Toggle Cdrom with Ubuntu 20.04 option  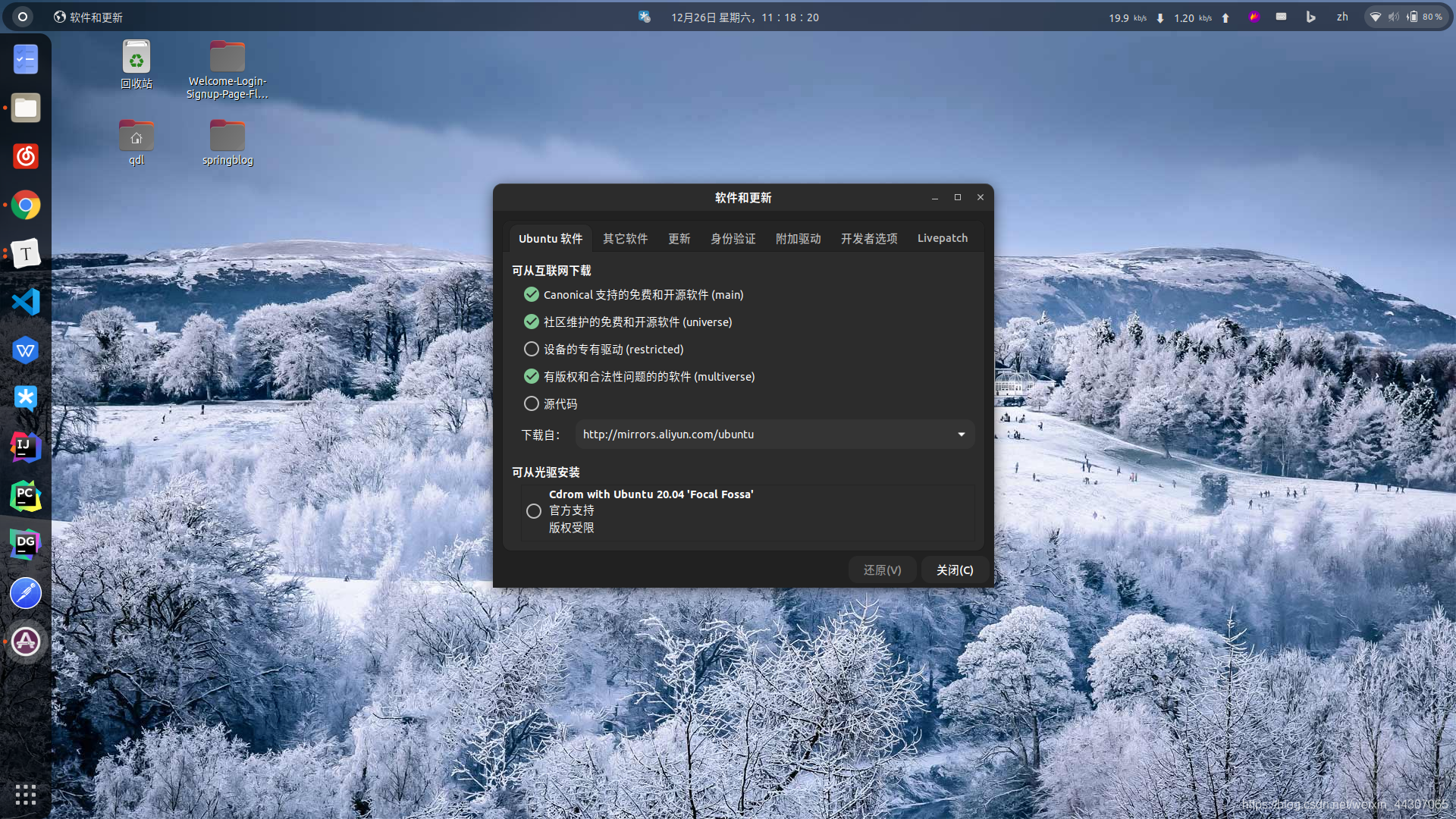(x=534, y=511)
